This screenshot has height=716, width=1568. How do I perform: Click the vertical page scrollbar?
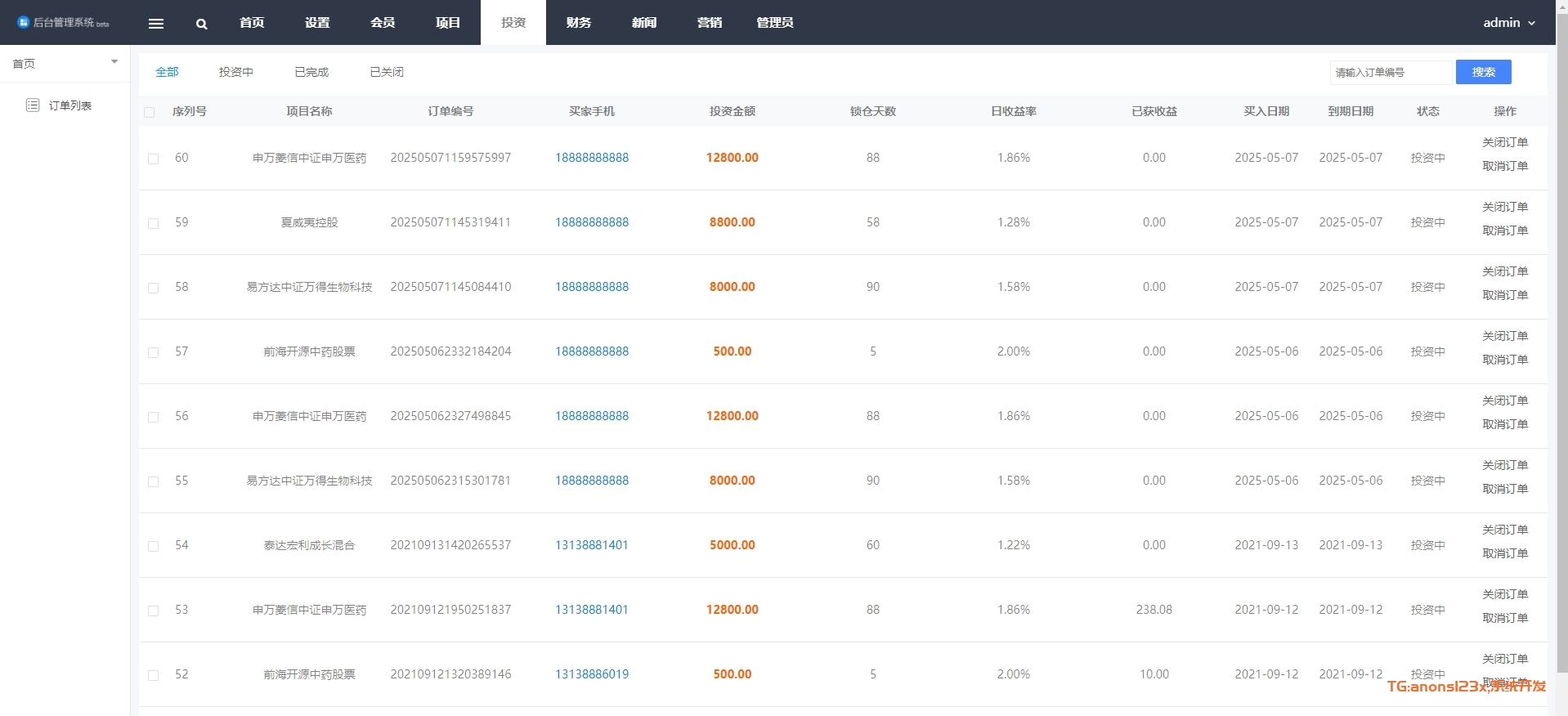pos(1561,327)
